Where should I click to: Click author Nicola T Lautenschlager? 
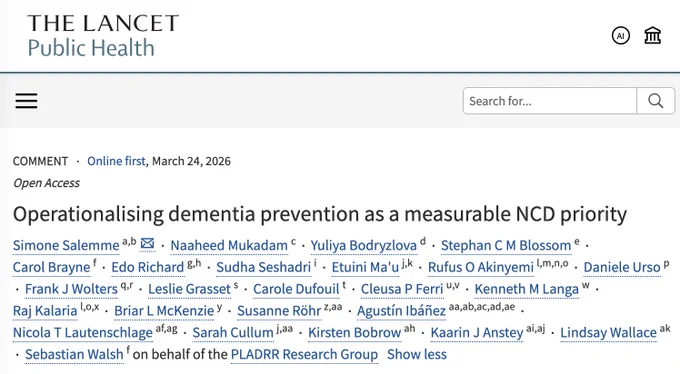point(83,333)
